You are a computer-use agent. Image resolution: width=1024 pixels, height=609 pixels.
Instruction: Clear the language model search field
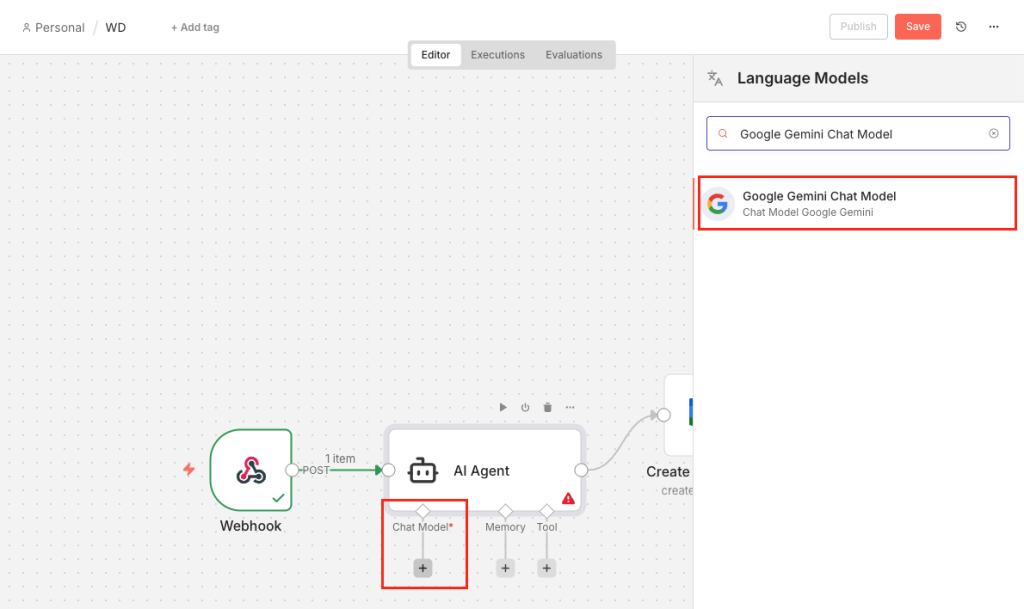pos(993,134)
